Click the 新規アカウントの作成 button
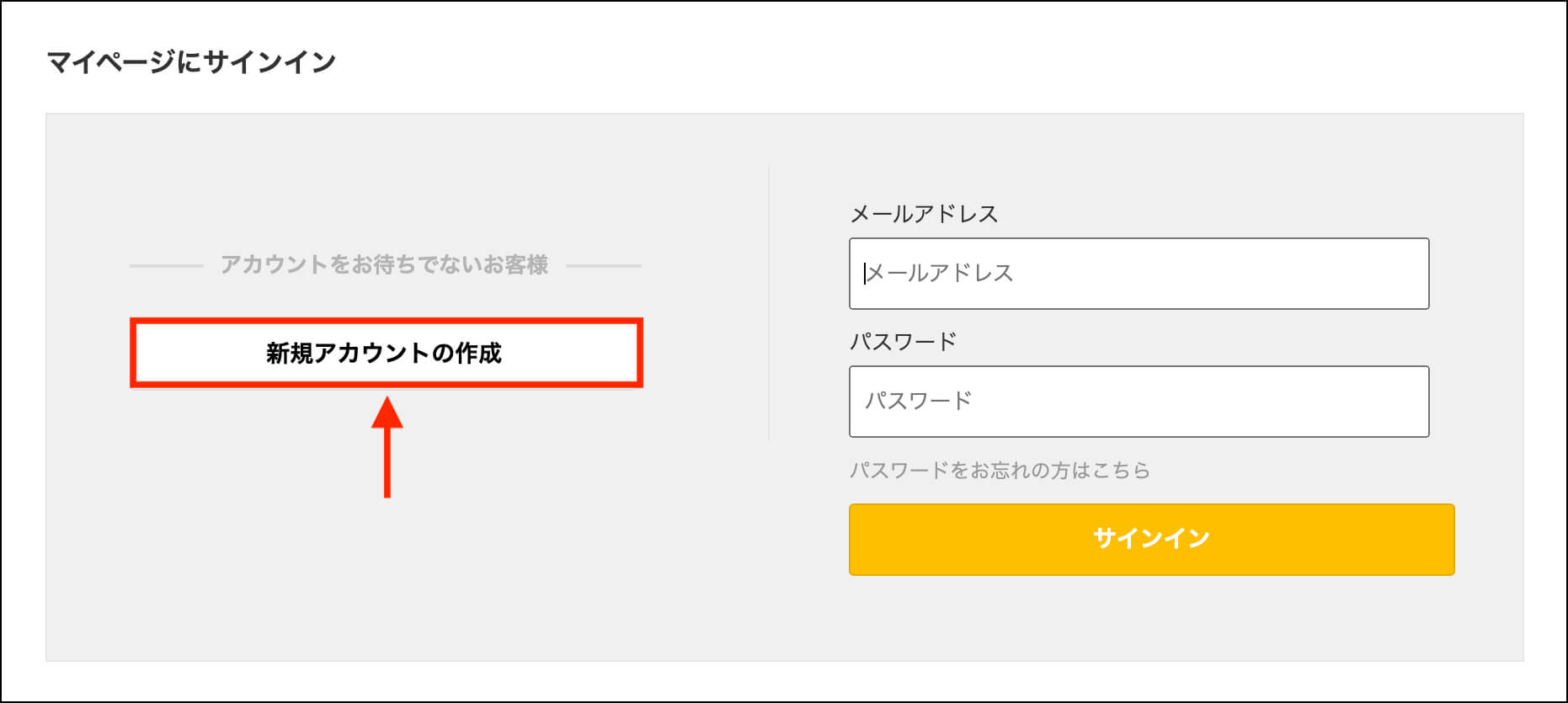This screenshot has width=1568, height=703. coord(387,353)
